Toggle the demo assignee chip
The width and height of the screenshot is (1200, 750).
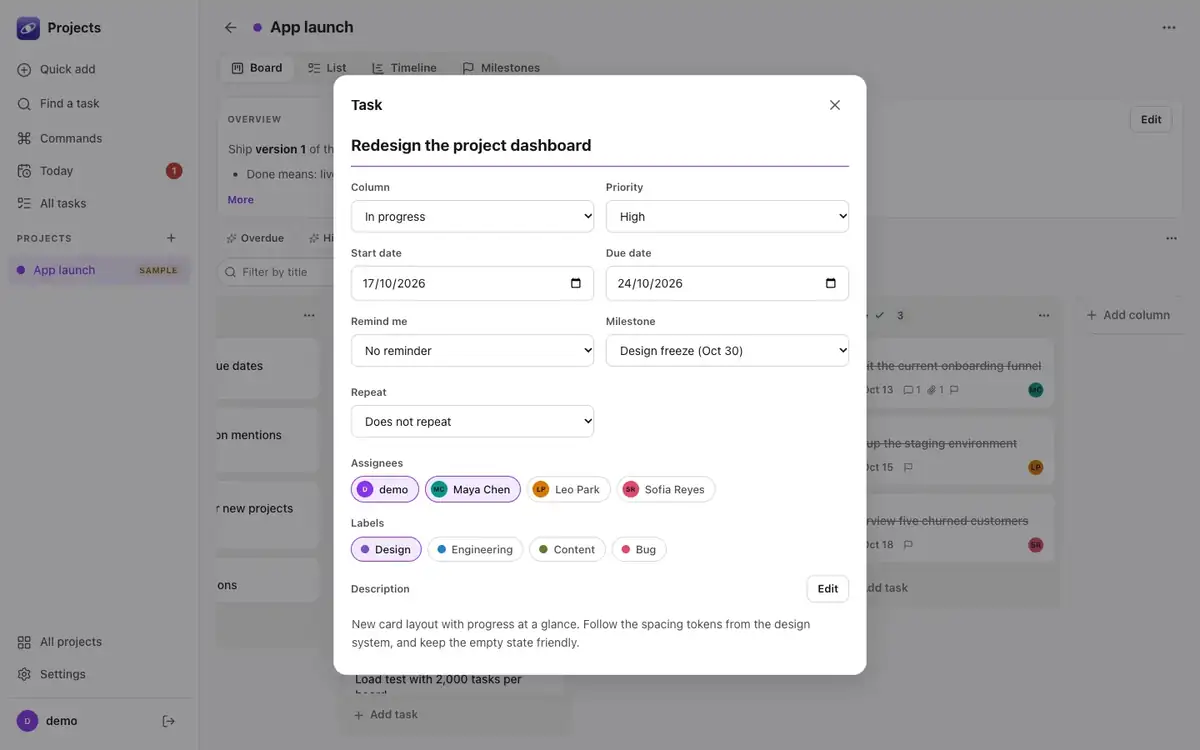(x=385, y=489)
